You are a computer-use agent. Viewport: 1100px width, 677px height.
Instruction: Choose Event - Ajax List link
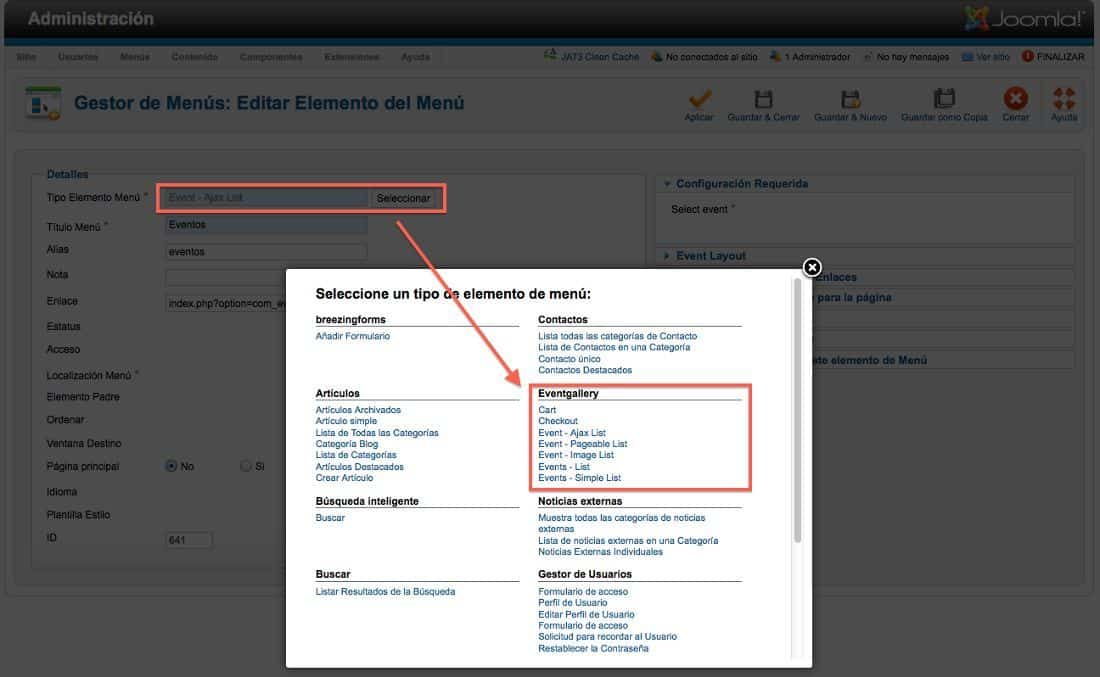tap(572, 433)
